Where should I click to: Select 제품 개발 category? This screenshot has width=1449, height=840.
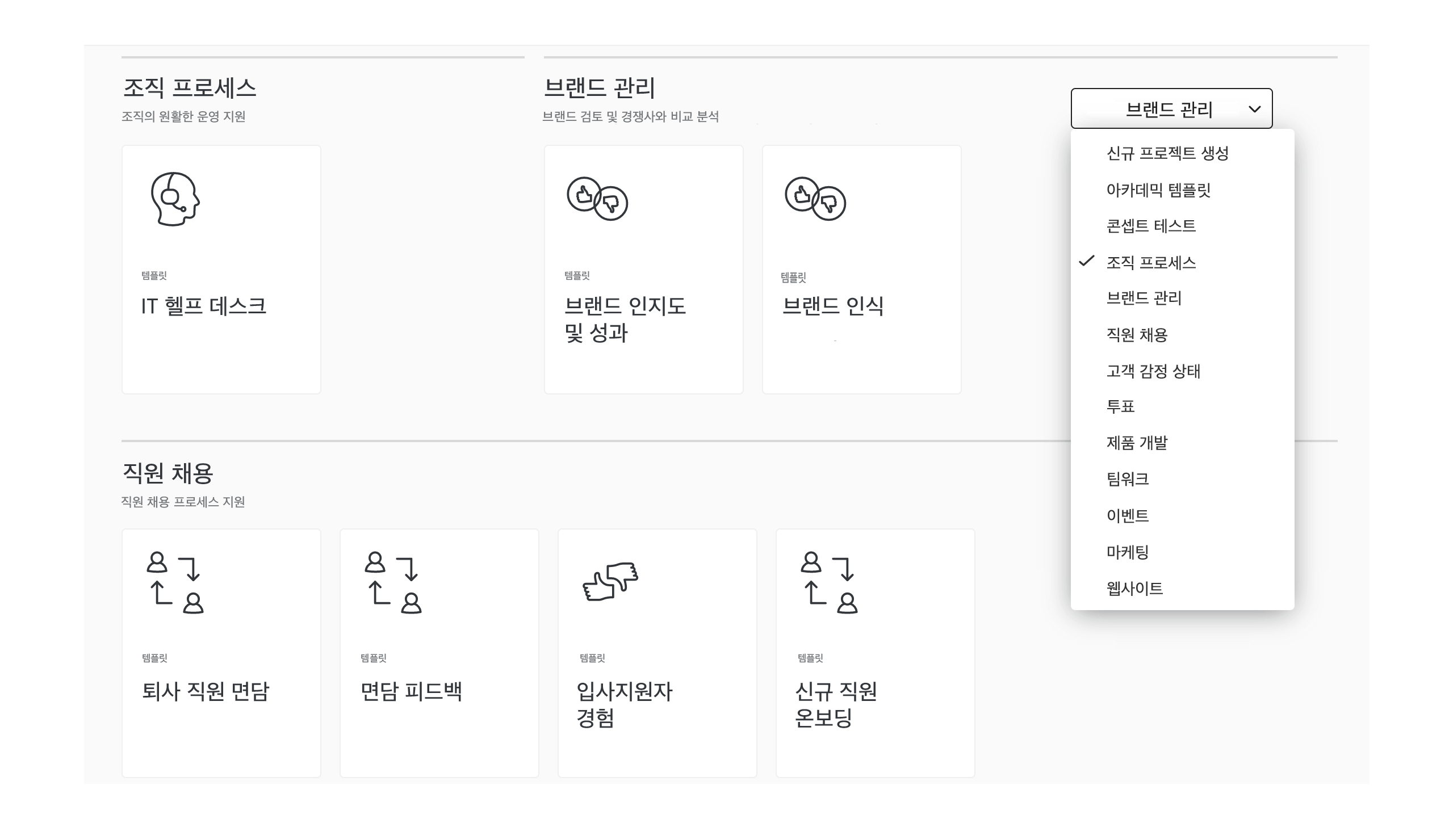coord(1182,443)
